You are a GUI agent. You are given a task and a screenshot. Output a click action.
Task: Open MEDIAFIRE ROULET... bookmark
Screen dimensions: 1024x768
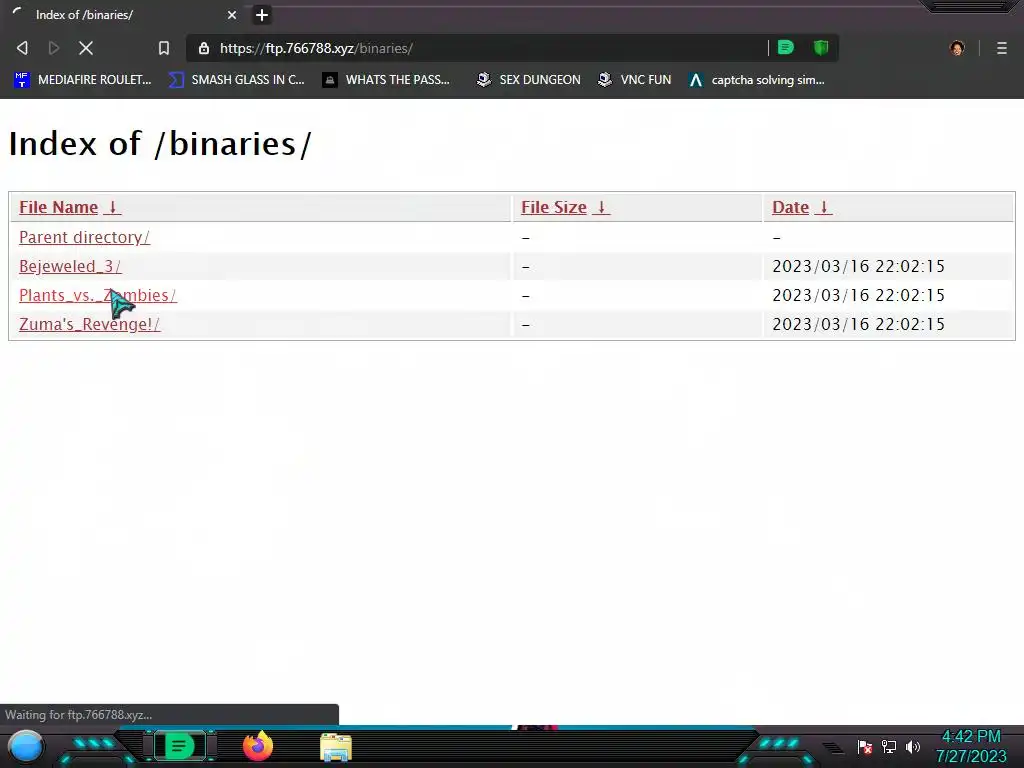tap(83, 80)
